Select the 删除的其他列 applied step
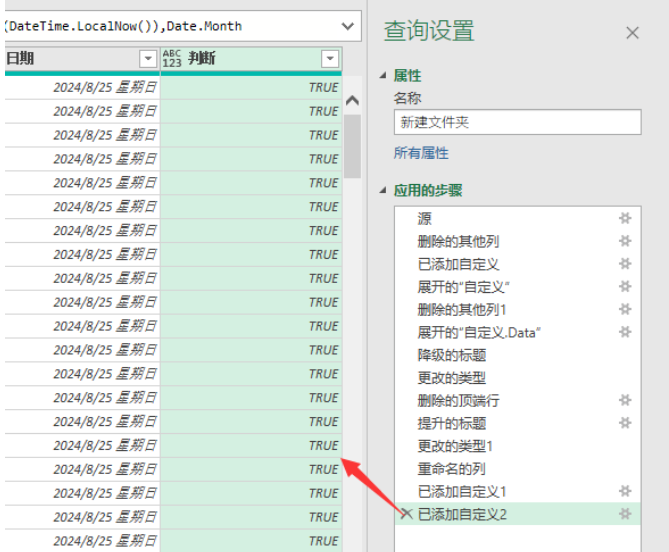The height and width of the screenshot is (552, 669). [x=458, y=241]
